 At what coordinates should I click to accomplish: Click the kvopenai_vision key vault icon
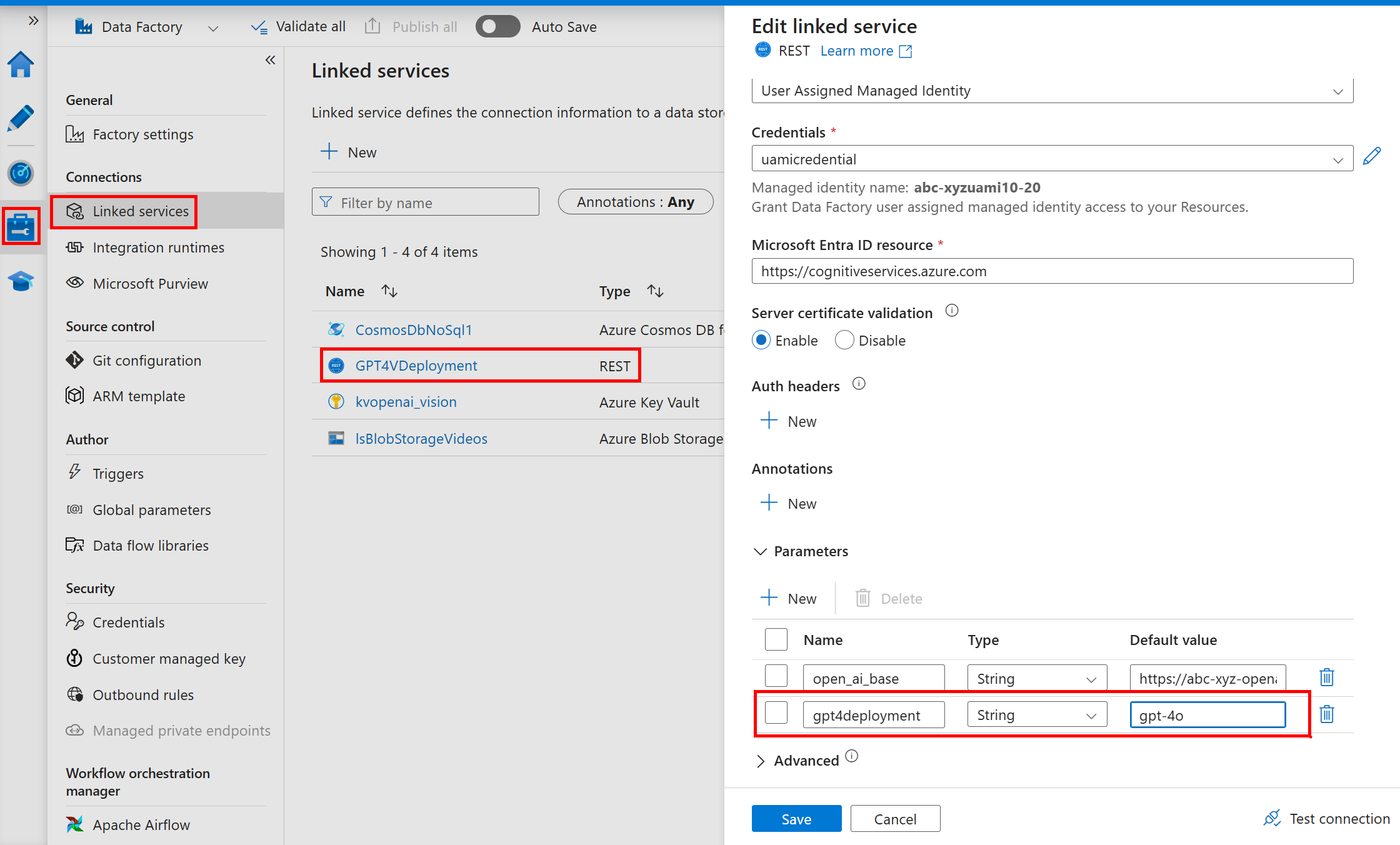[336, 402]
